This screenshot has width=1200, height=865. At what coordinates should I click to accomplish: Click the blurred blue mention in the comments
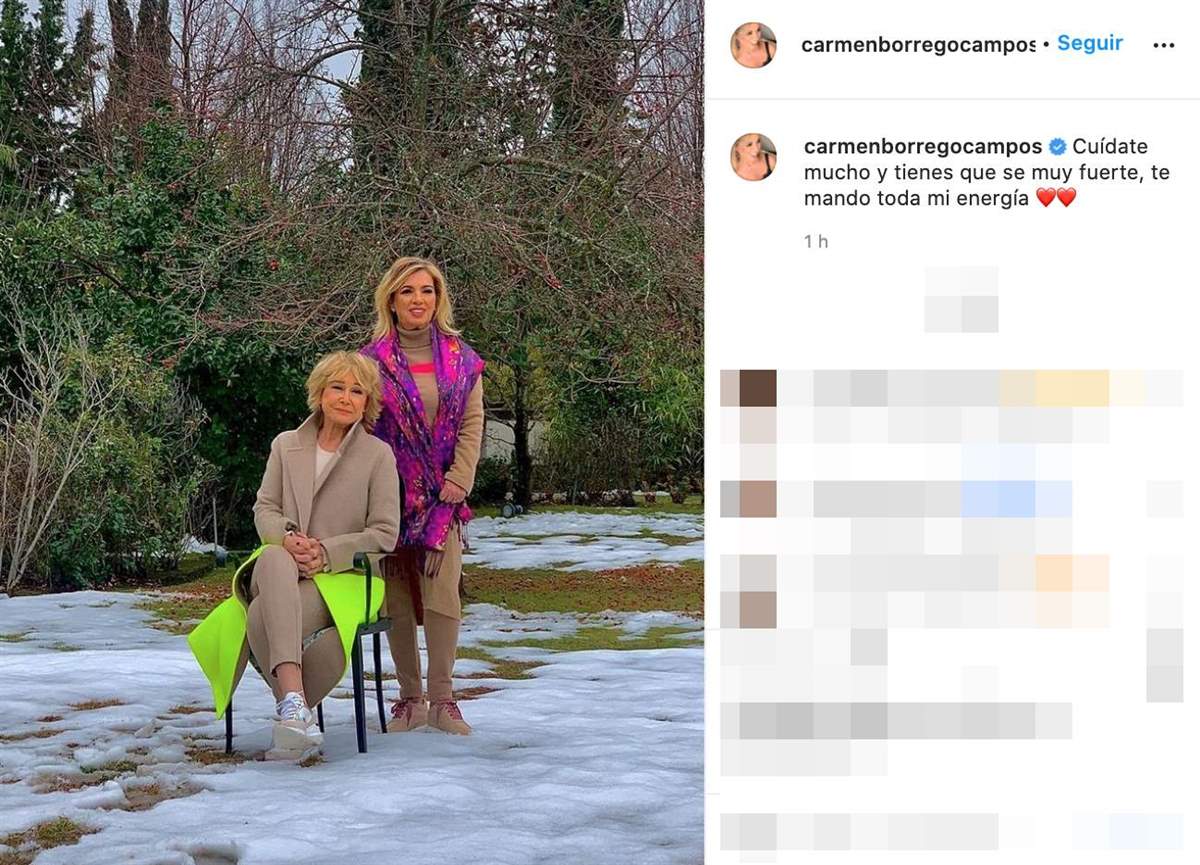[x=1017, y=498]
